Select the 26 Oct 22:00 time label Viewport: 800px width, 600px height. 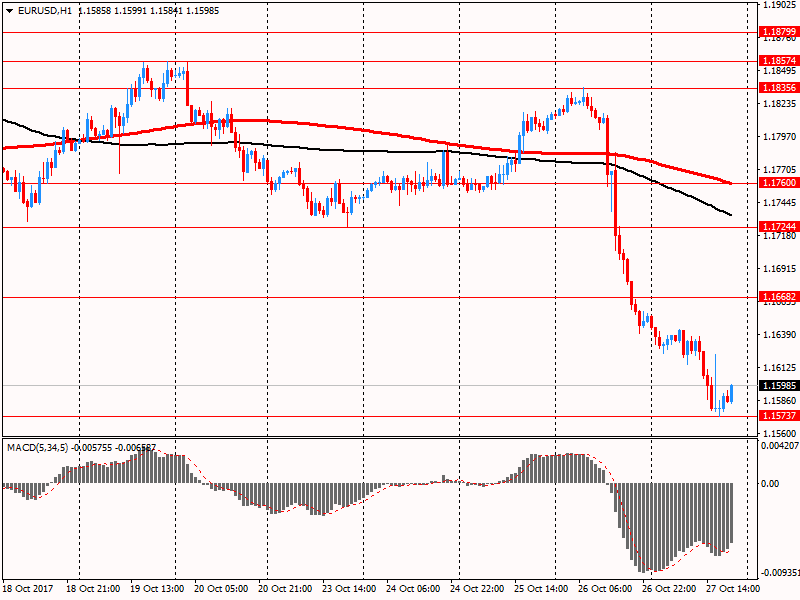669,588
